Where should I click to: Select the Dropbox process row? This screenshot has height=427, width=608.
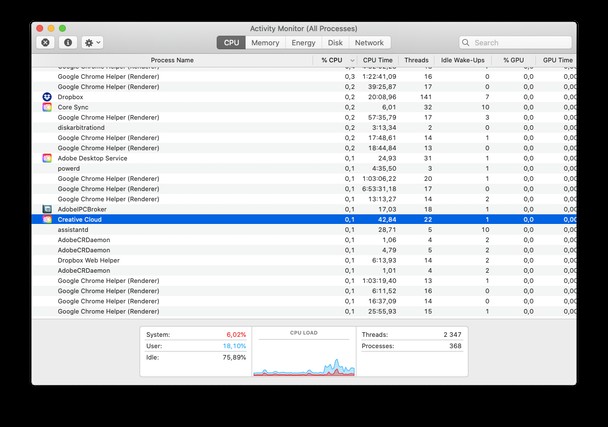click(x=304, y=97)
